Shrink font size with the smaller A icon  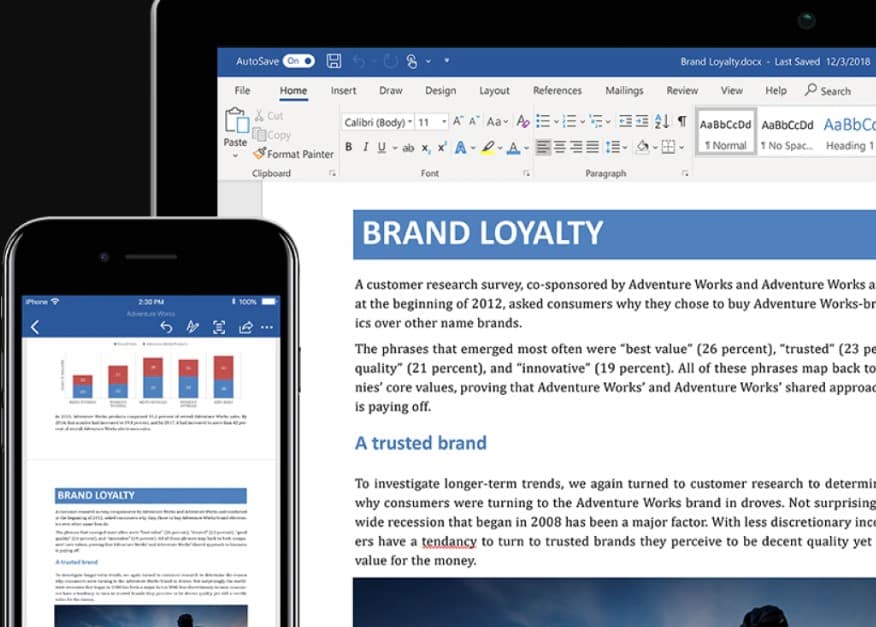(474, 121)
